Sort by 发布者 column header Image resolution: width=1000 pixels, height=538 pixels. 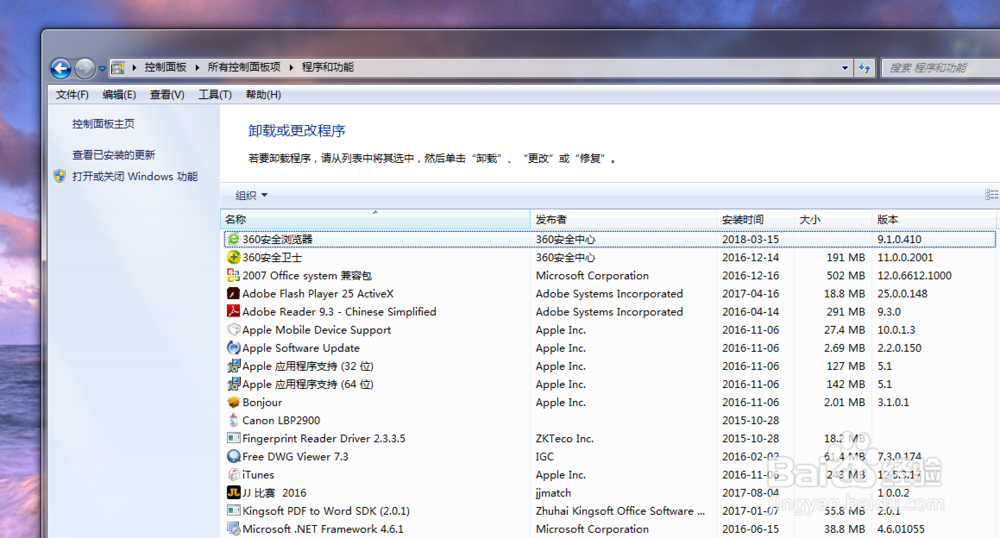(623, 219)
